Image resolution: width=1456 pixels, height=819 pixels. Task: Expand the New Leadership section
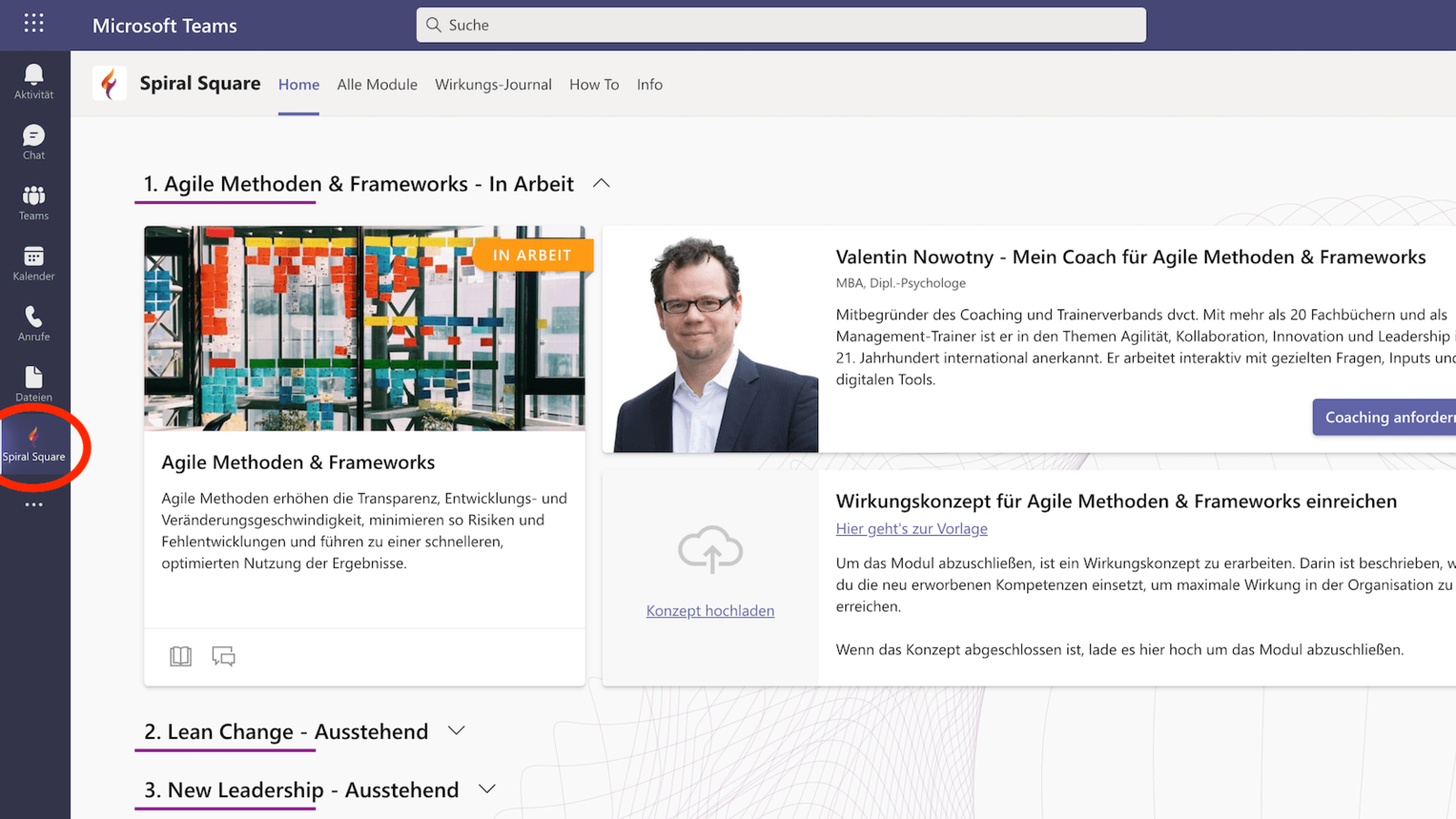(x=487, y=789)
